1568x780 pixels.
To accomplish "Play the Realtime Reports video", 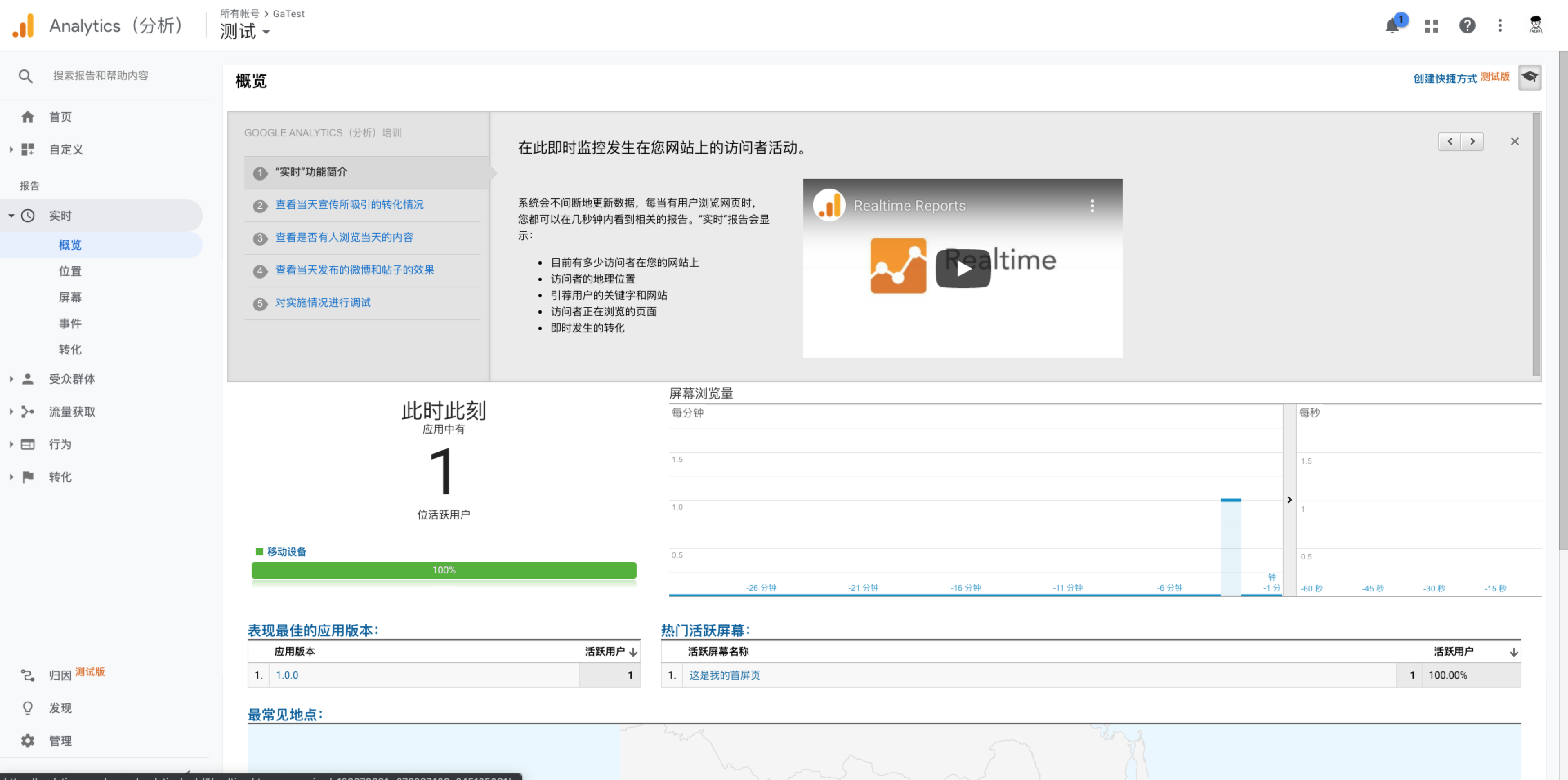I will [x=963, y=268].
